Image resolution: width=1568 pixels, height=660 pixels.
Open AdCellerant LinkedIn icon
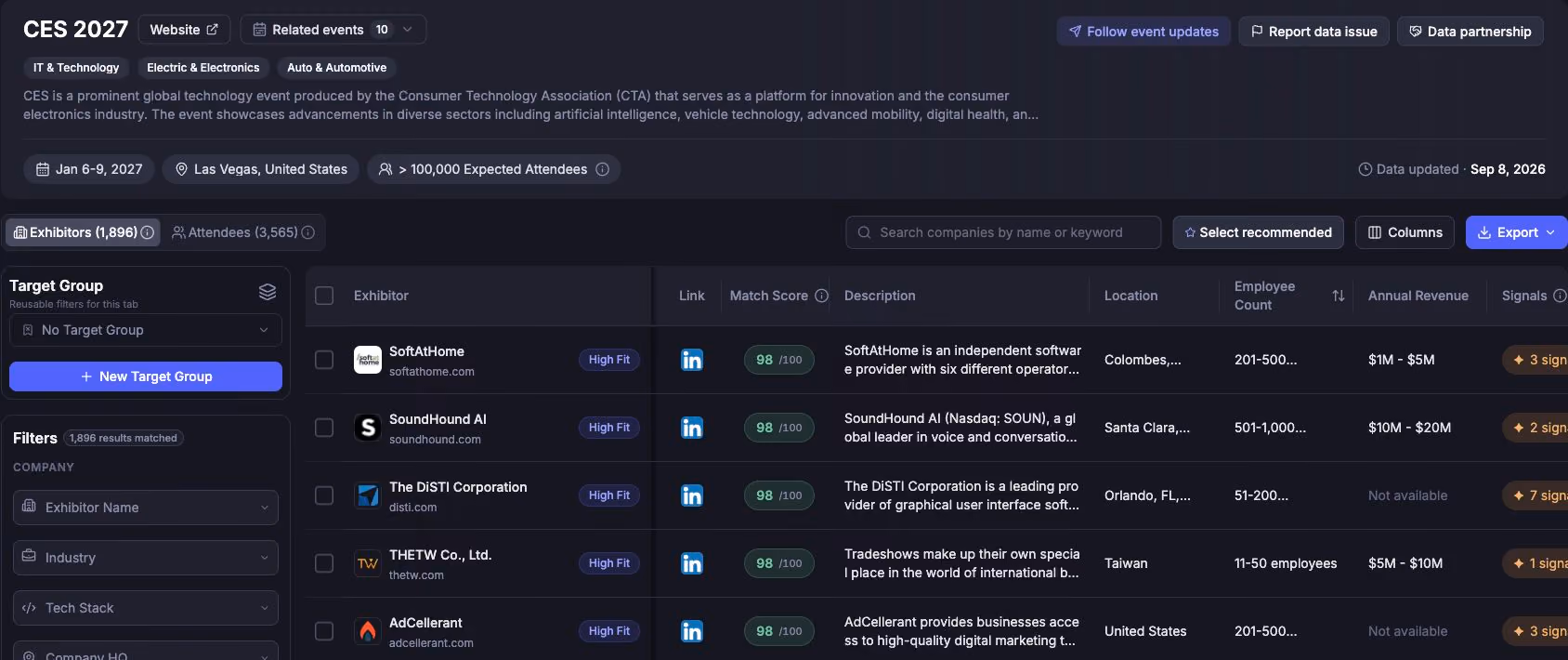pyautogui.click(x=692, y=631)
